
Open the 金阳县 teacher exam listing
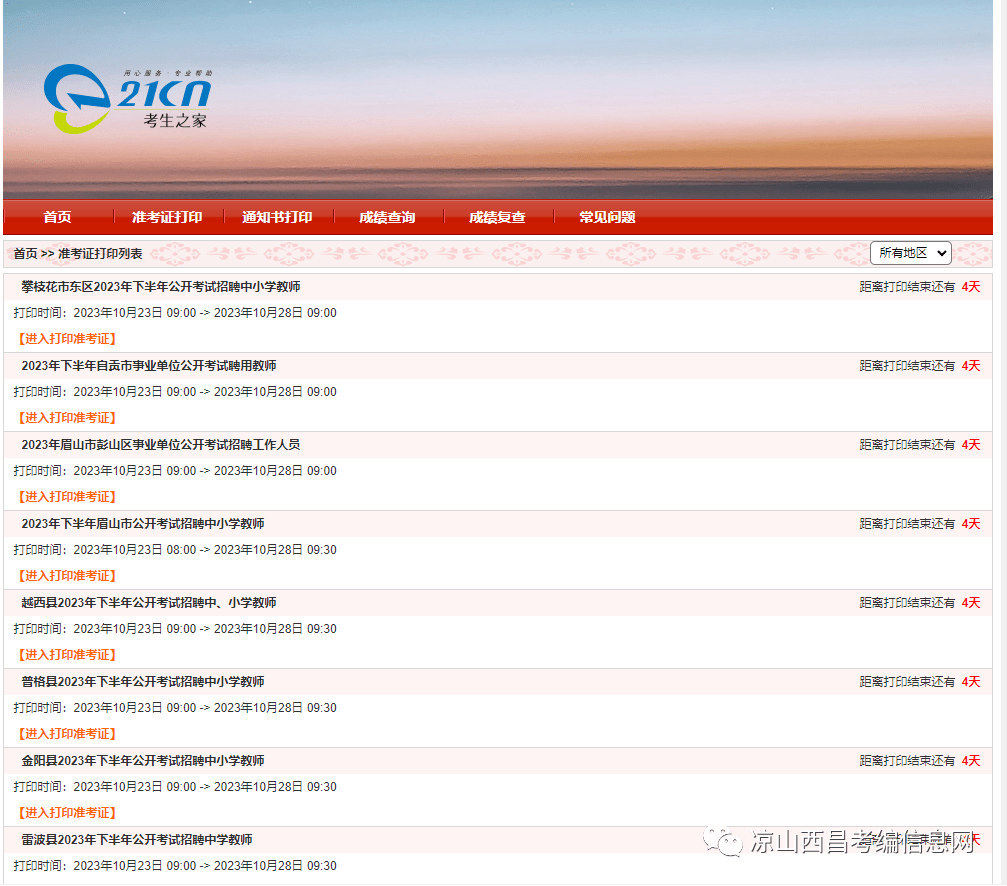145,760
